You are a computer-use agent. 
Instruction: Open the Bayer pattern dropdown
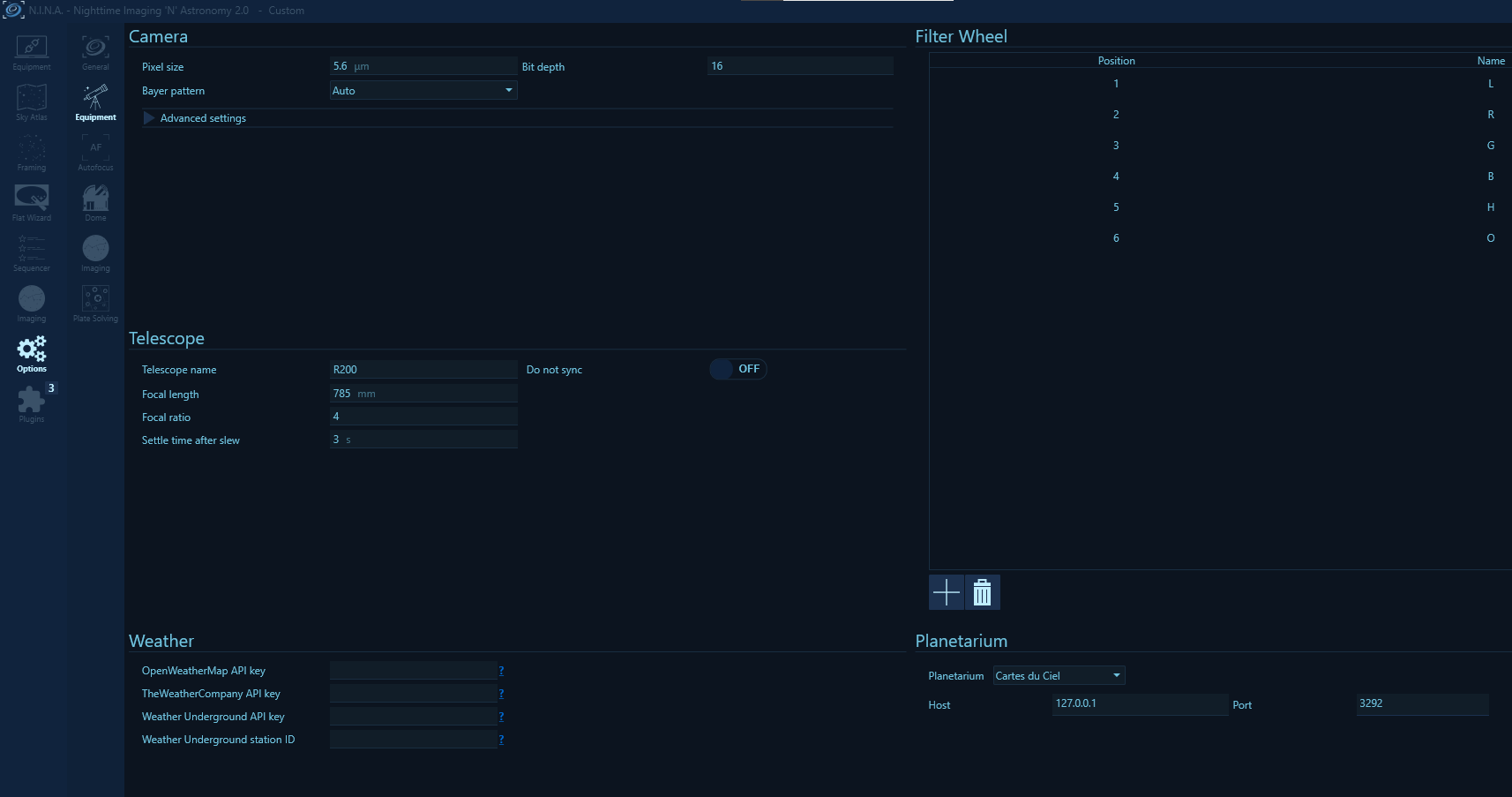pyautogui.click(x=423, y=91)
